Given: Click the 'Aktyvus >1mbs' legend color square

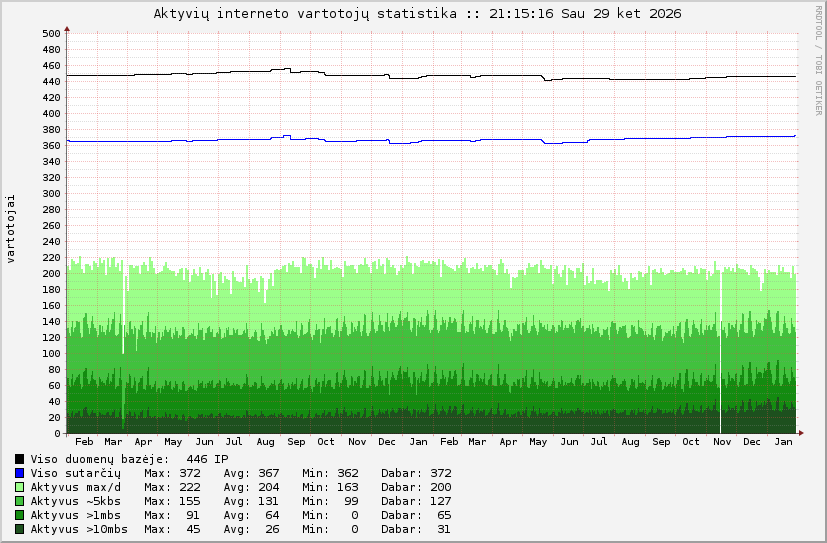Looking at the screenshot, I should point(20,515).
